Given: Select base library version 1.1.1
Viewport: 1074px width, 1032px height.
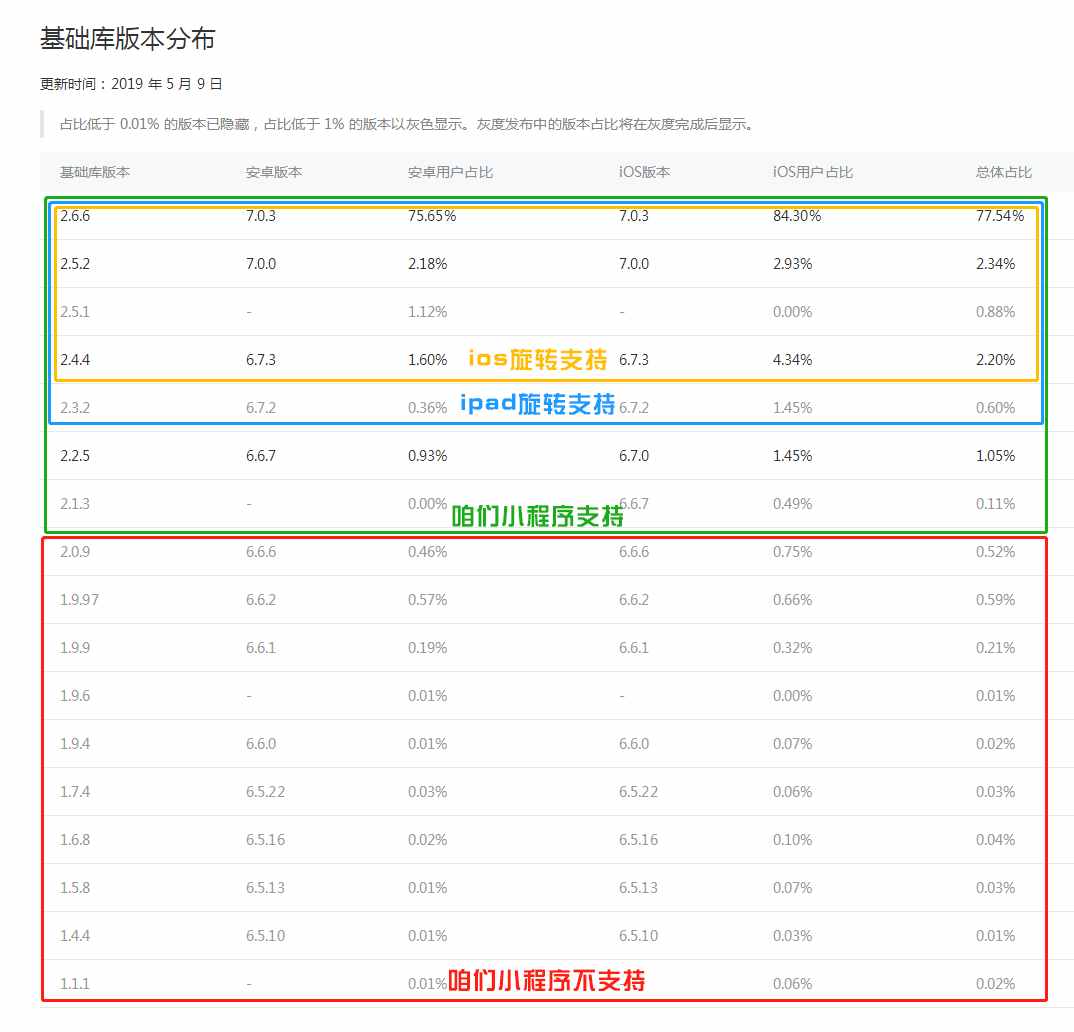Looking at the screenshot, I should pos(75,983).
